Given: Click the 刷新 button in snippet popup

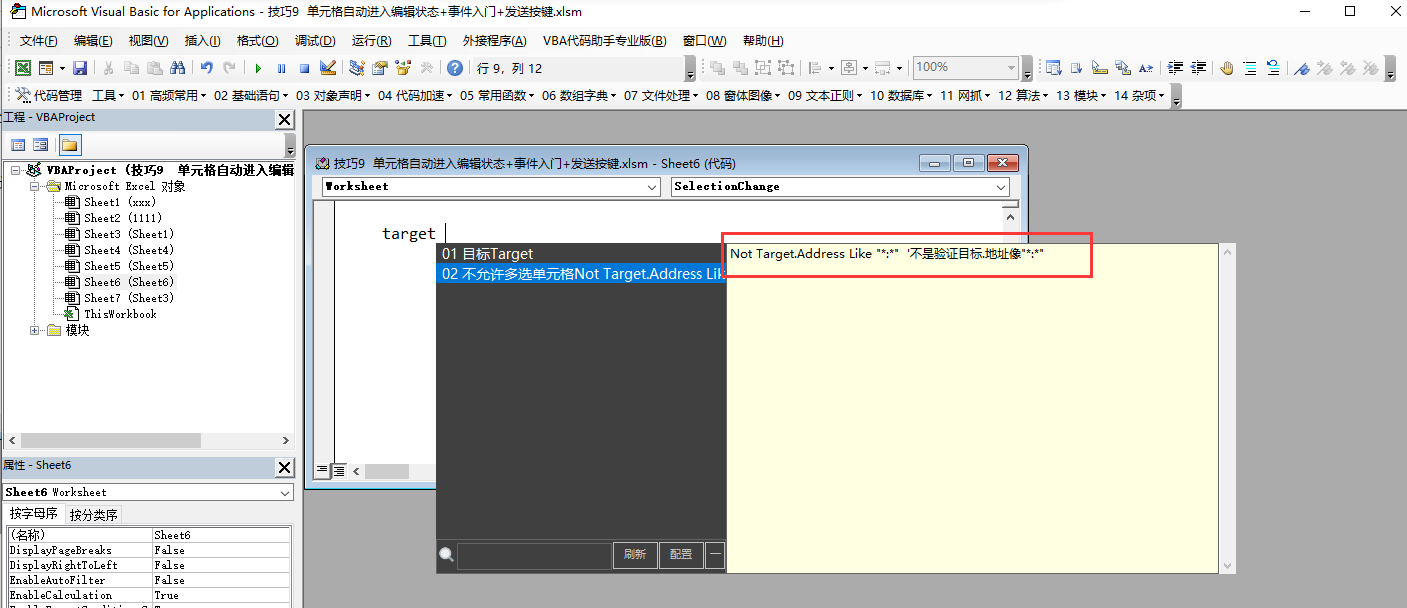Looking at the screenshot, I should click(634, 554).
